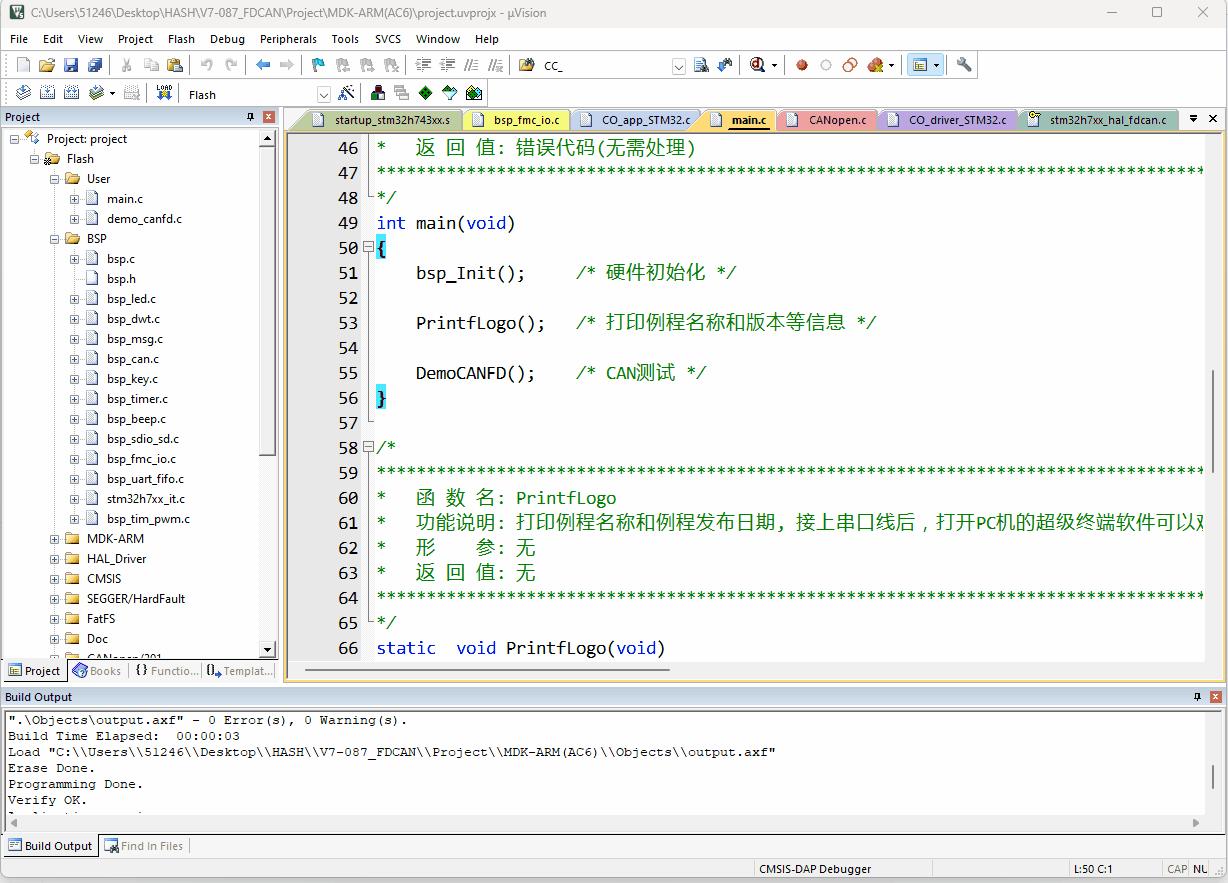Open the Books tab in the project panel

pos(97,671)
